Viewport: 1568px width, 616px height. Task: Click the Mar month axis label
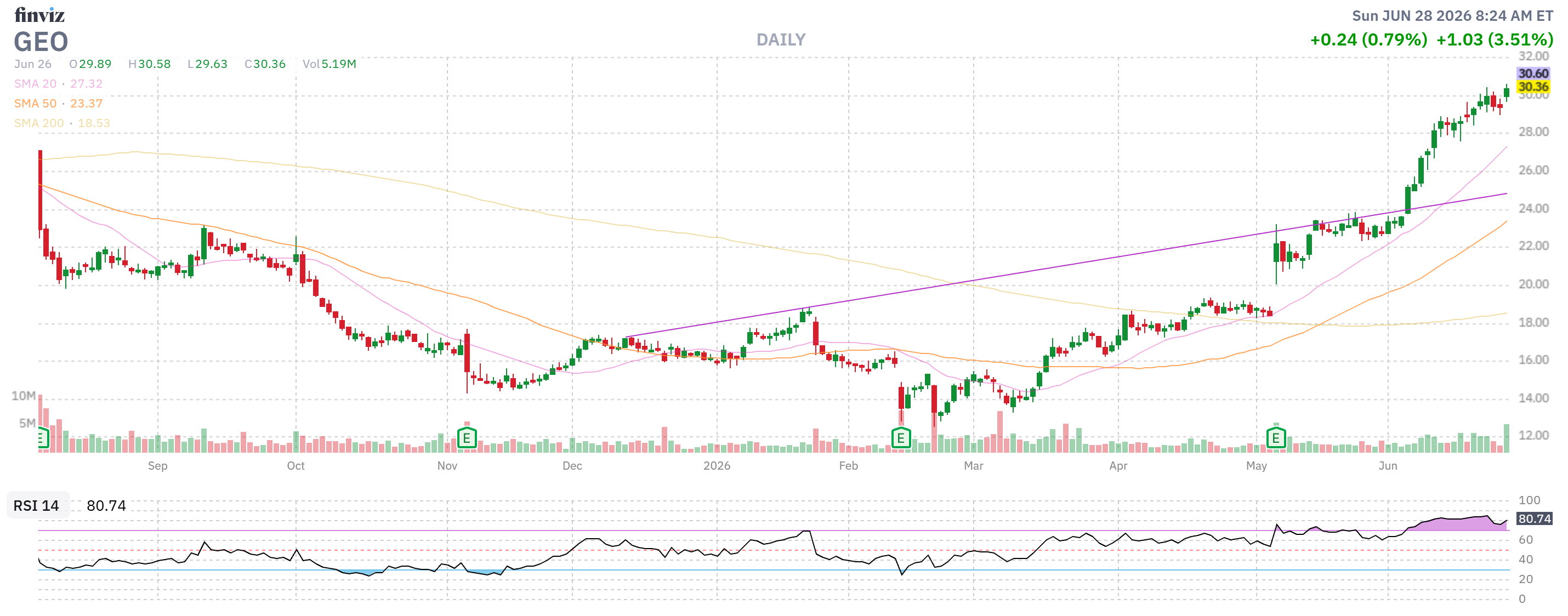[973, 466]
